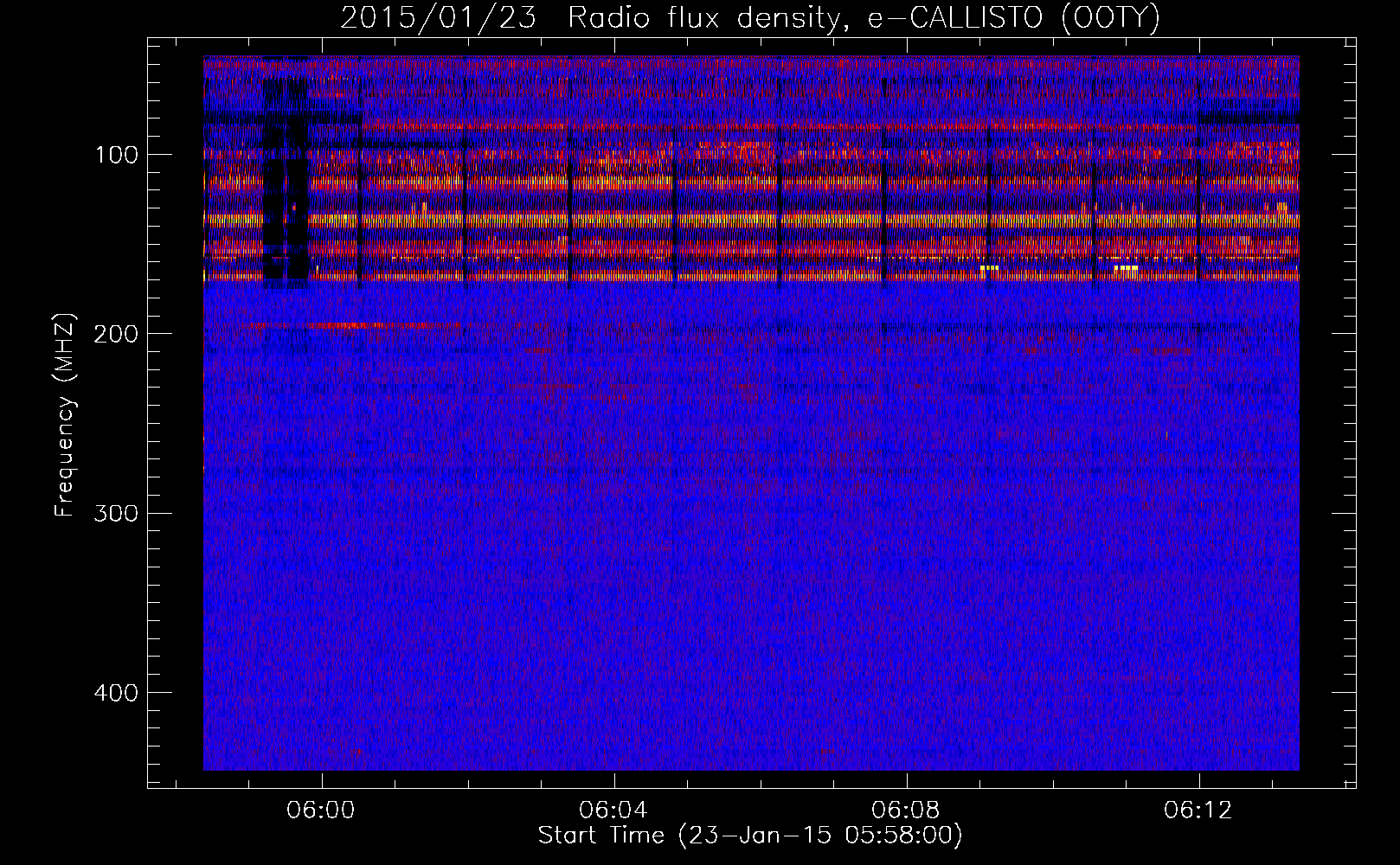Click the 06:08 time tick label

coord(907,811)
